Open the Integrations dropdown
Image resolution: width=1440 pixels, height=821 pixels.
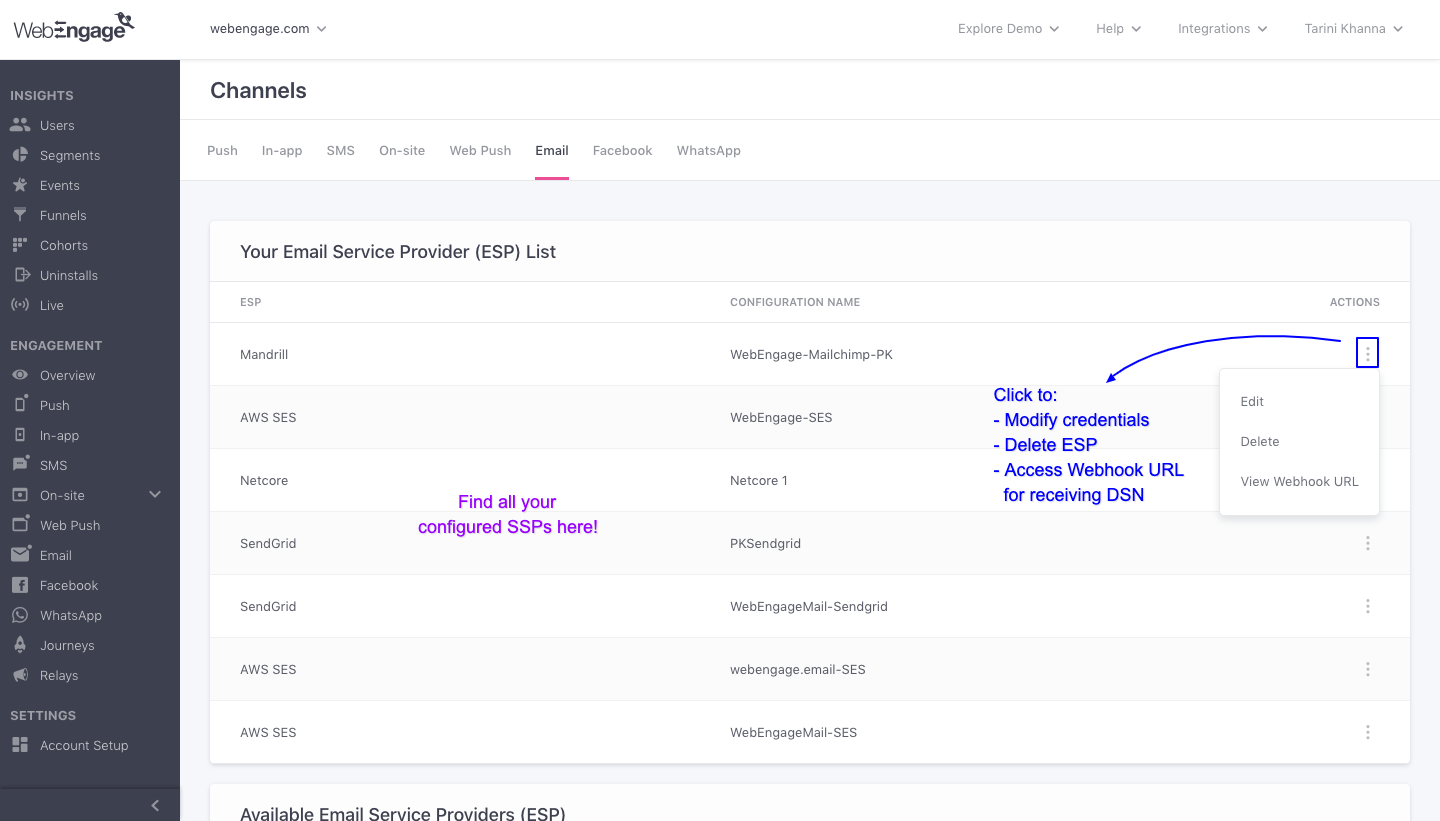[x=1222, y=29]
